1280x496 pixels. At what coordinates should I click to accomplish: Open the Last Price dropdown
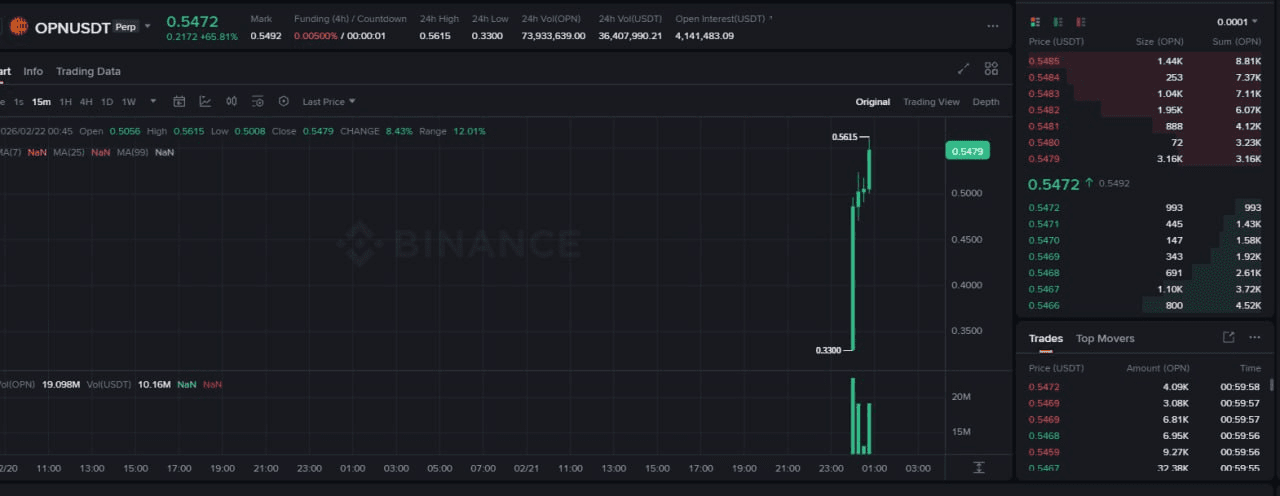[x=329, y=101]
